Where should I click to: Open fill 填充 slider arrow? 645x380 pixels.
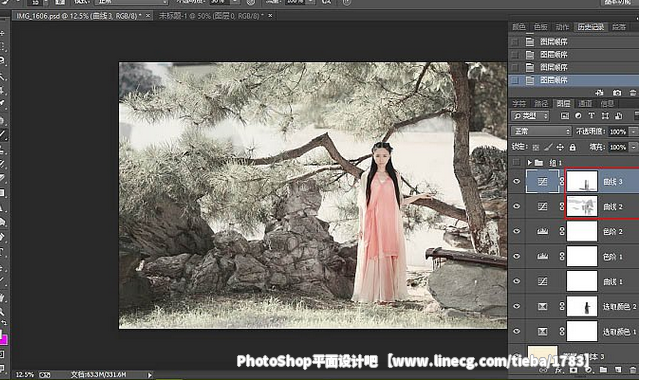(633, 147)
